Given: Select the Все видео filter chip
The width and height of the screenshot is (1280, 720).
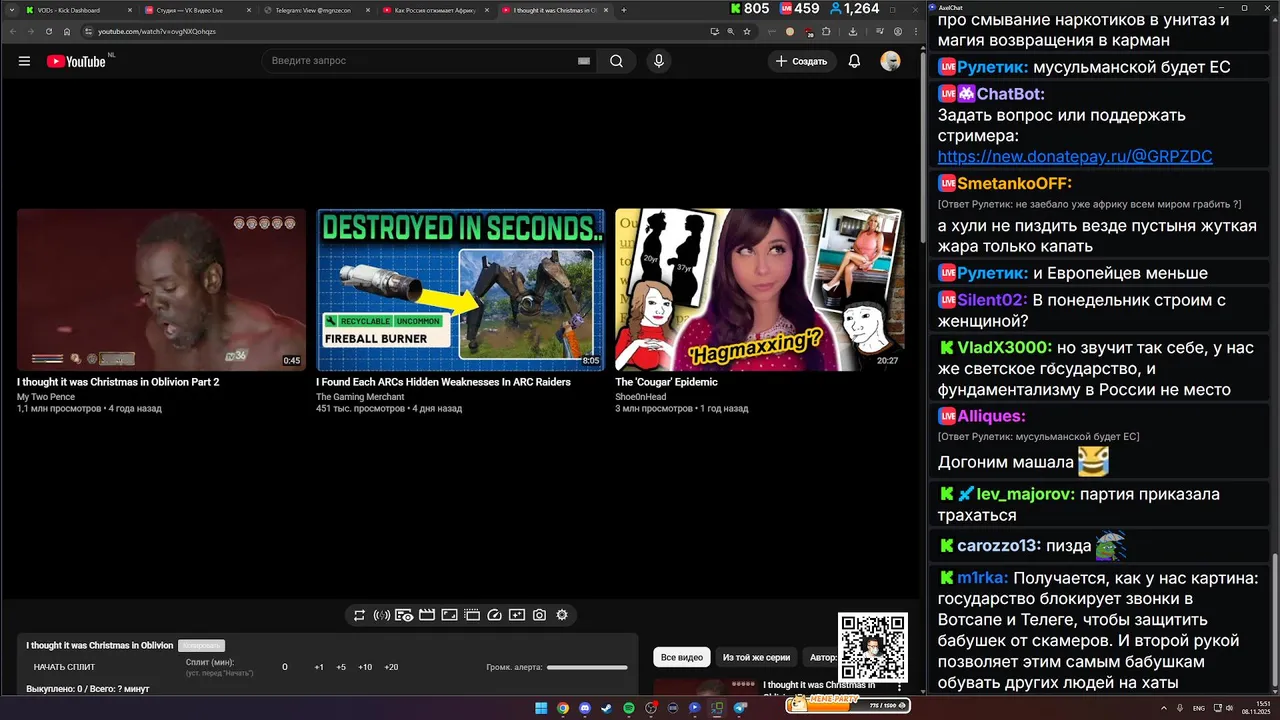Looking at the screenshot, I should click(683, 657).
